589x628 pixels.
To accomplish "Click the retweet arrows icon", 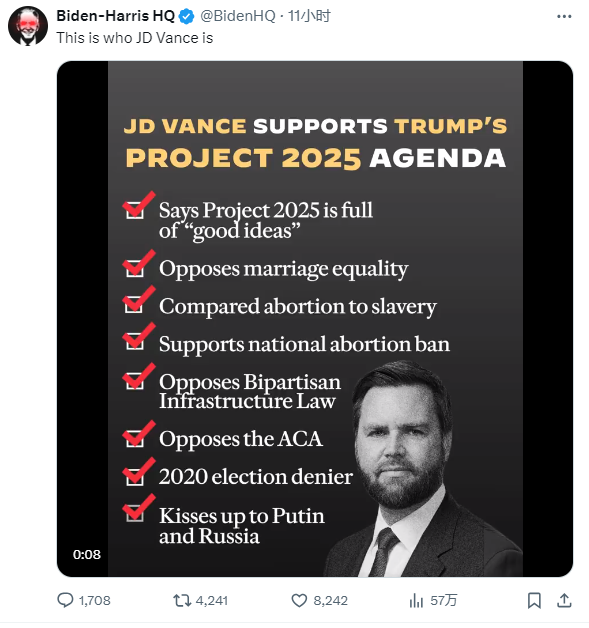I will (x=182, y=600).
